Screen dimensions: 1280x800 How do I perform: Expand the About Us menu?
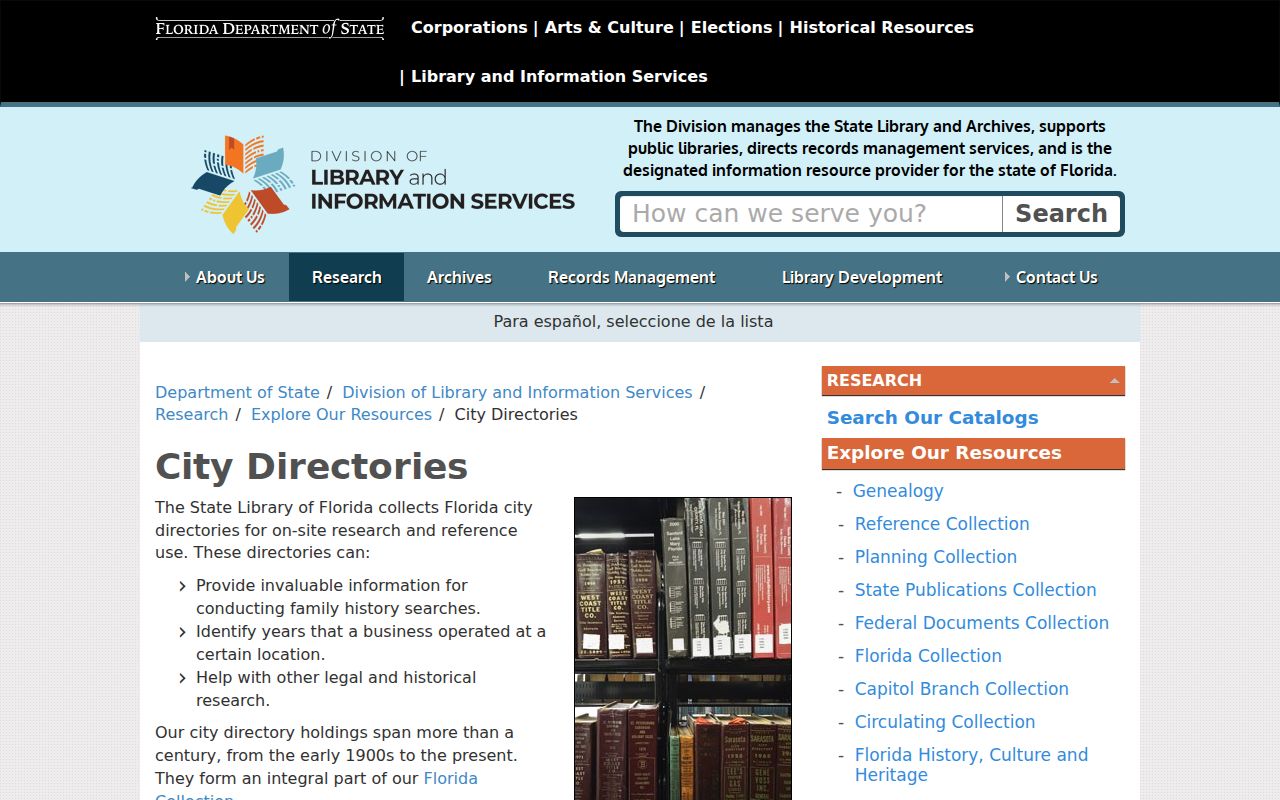[x=224, y=277]
